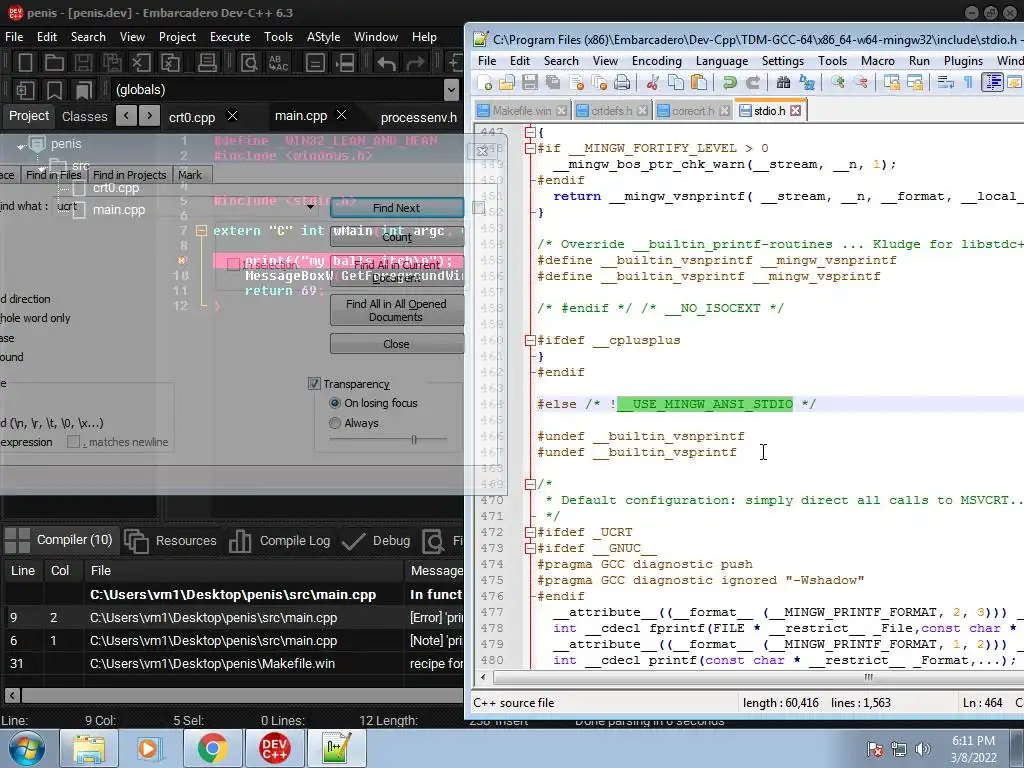Image resolution: width=1024 pixels, height=768 pixels.
Task: Click Indent guide icon in Notepad++ toolbar
Action: tap(992, 82)
